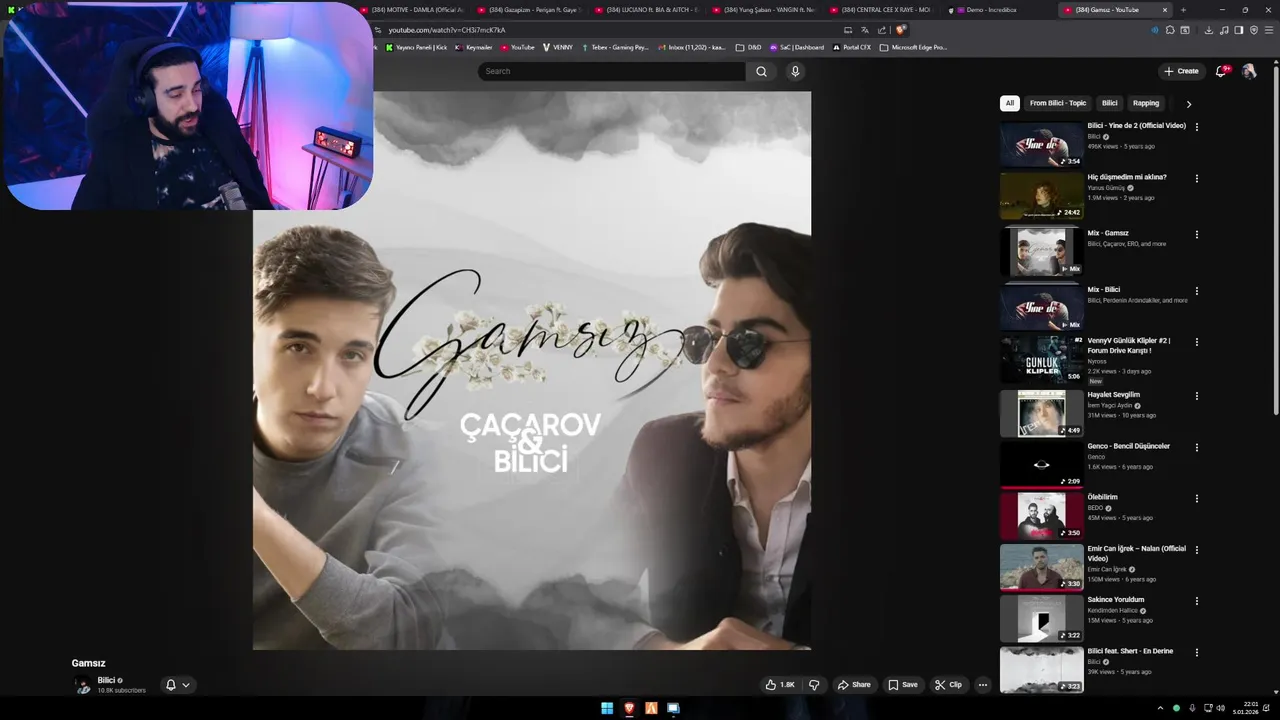Open options menu for Hayalet Sevgilim

(1196, 396)
